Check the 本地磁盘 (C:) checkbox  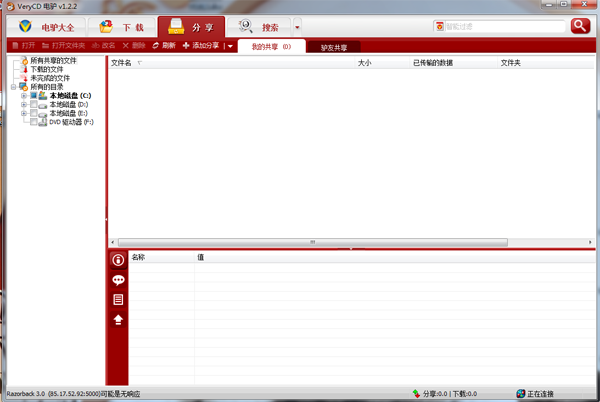(x=32, y=95)
